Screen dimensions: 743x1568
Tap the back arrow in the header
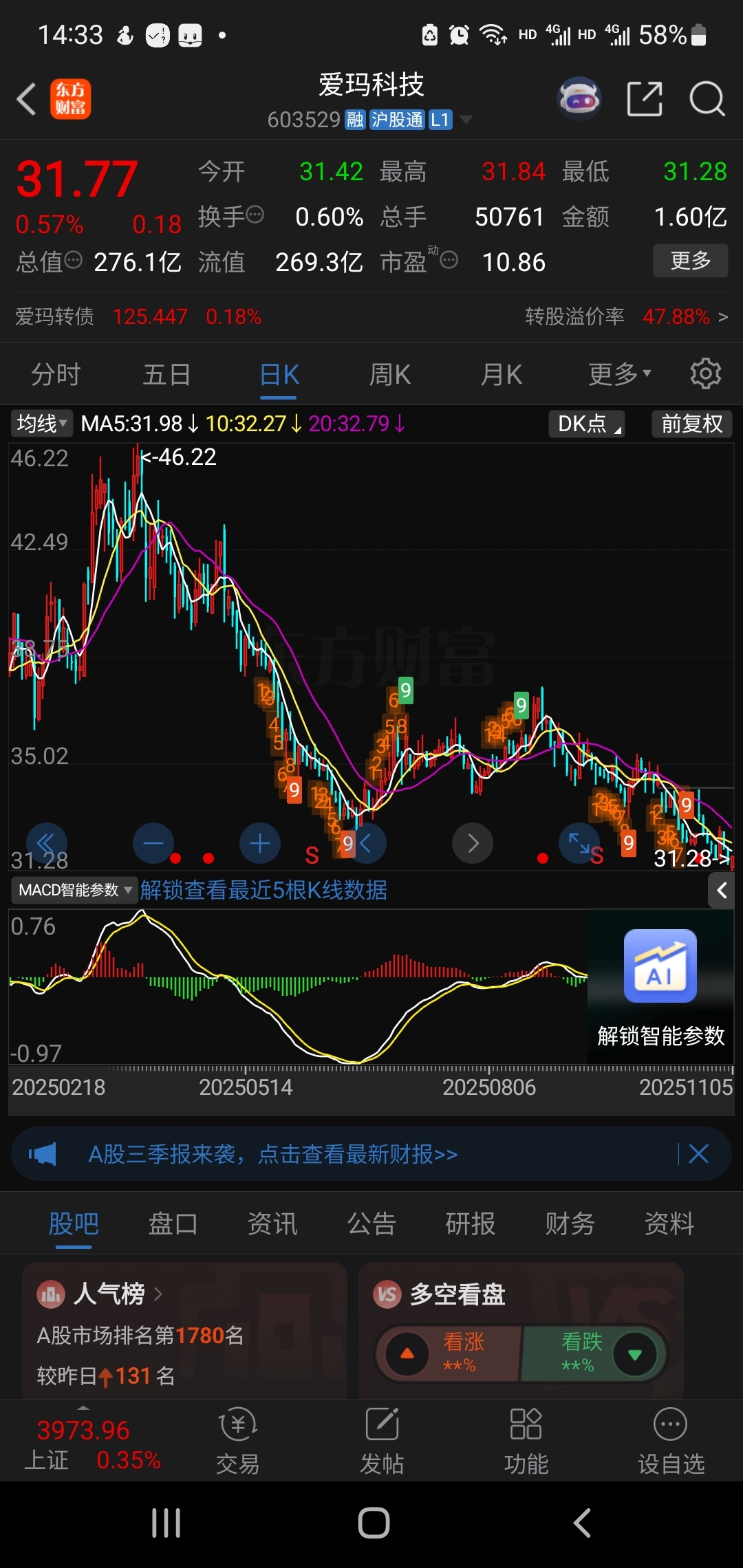[x=26, y=99]
